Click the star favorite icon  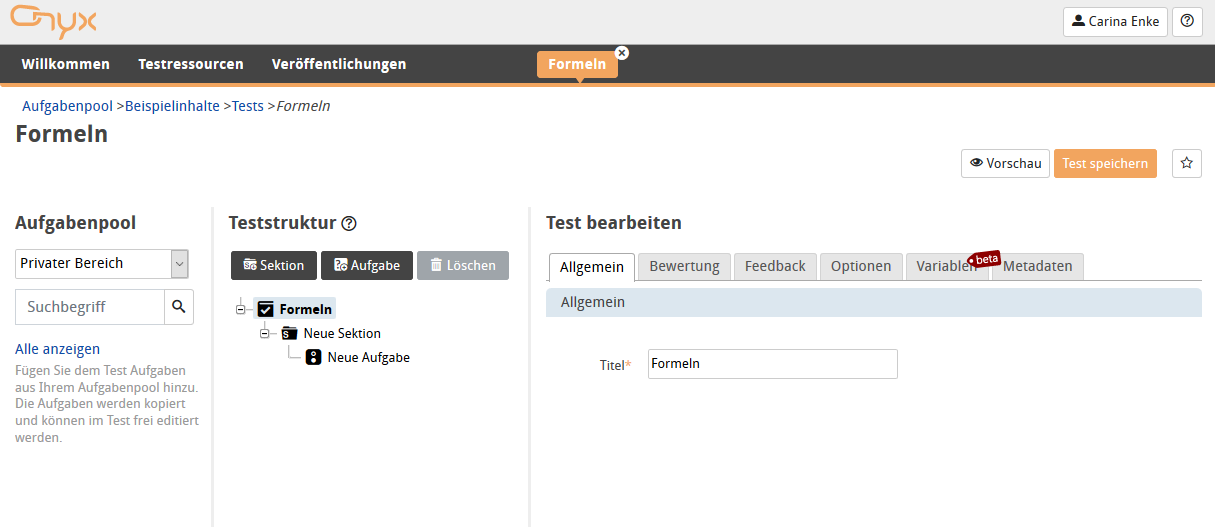[1187, 163]
